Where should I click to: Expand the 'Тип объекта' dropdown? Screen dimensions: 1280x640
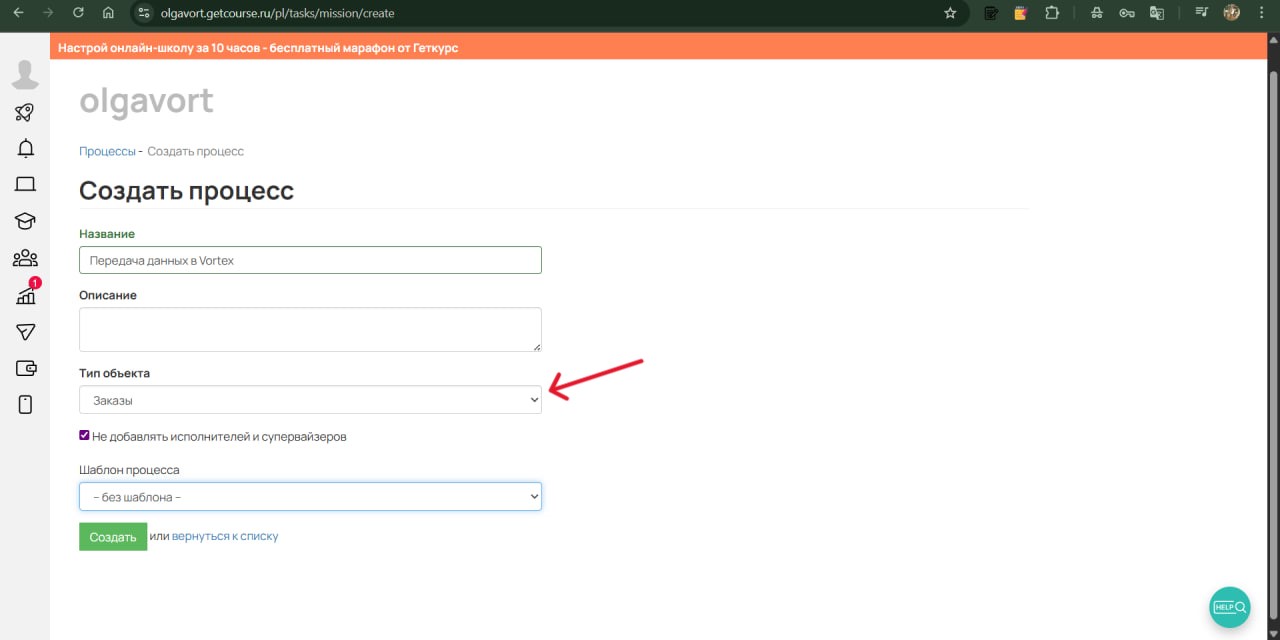pyautogui.click(x=310, y=400)
